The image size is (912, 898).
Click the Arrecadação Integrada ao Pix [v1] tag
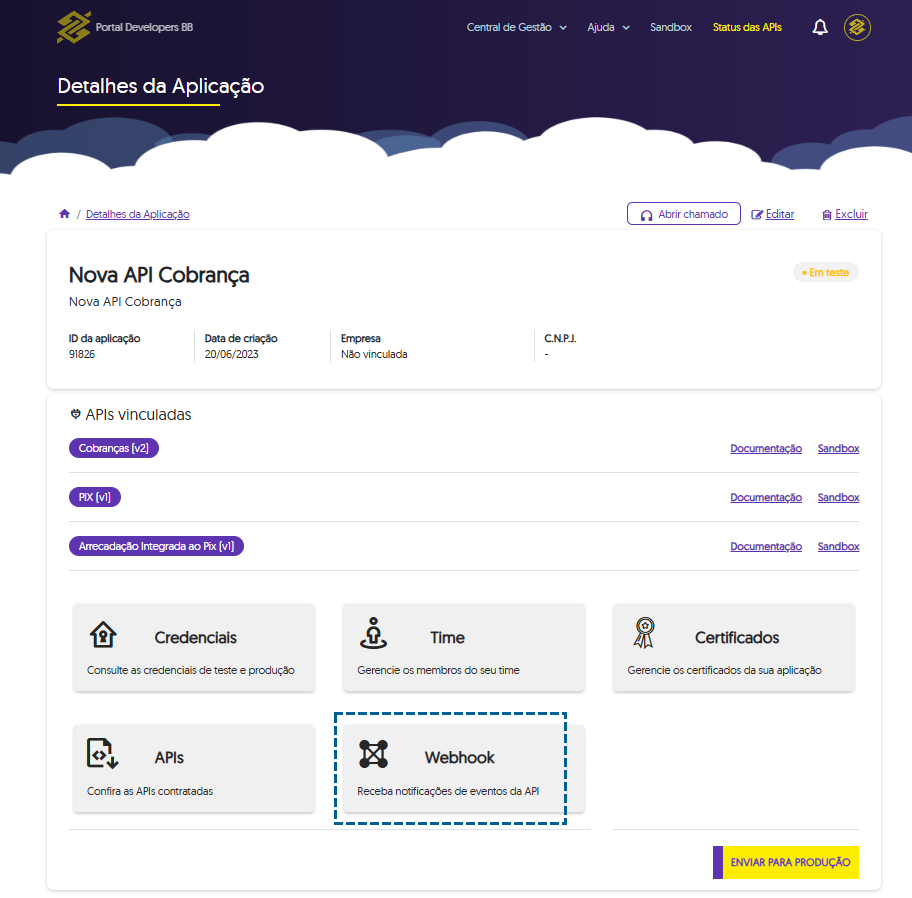click(156, 546)
